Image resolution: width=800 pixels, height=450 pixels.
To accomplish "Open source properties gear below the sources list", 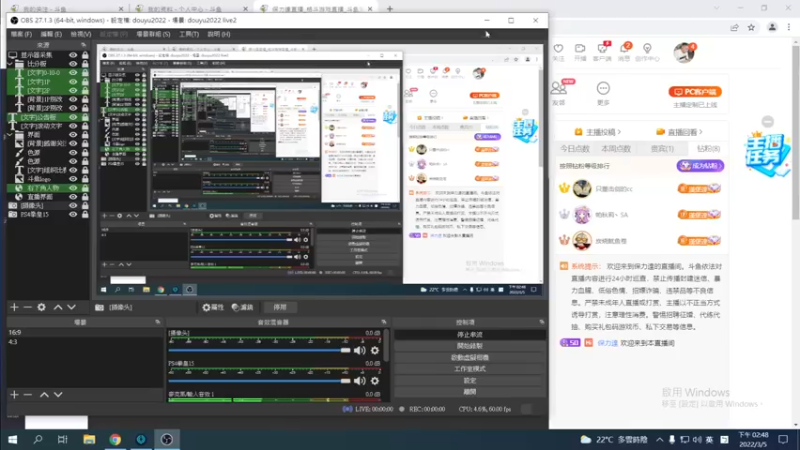I will [x=42, y=307].
